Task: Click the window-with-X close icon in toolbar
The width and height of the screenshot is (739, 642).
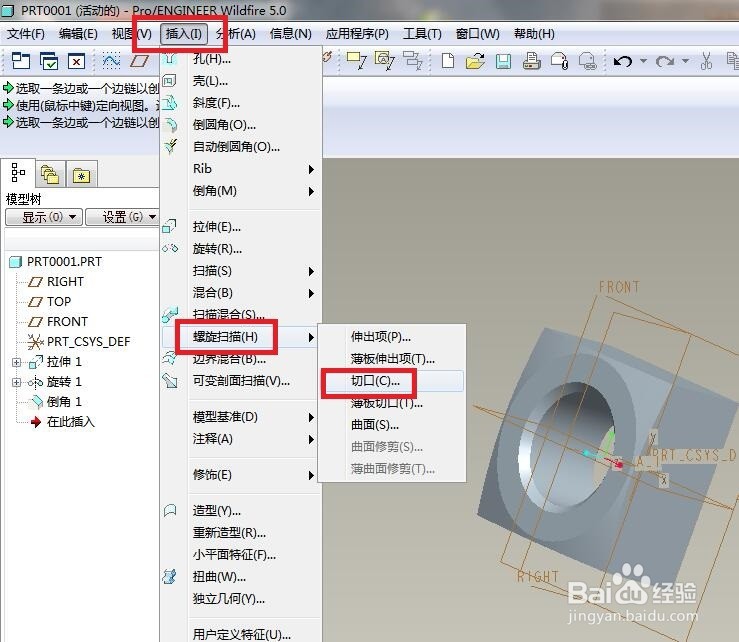Action: click(76, 61)
